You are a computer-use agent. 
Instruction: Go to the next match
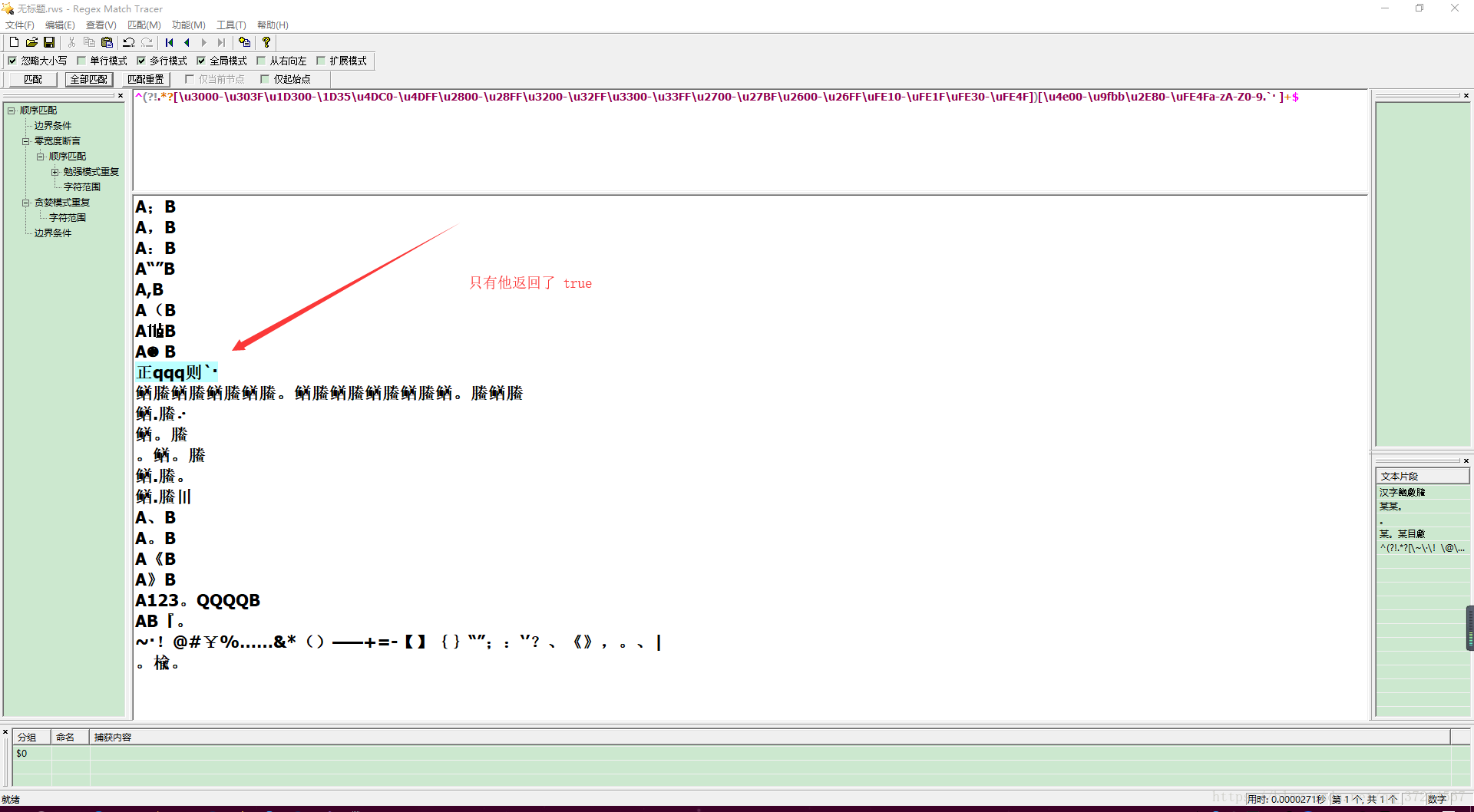pos(204,42)
